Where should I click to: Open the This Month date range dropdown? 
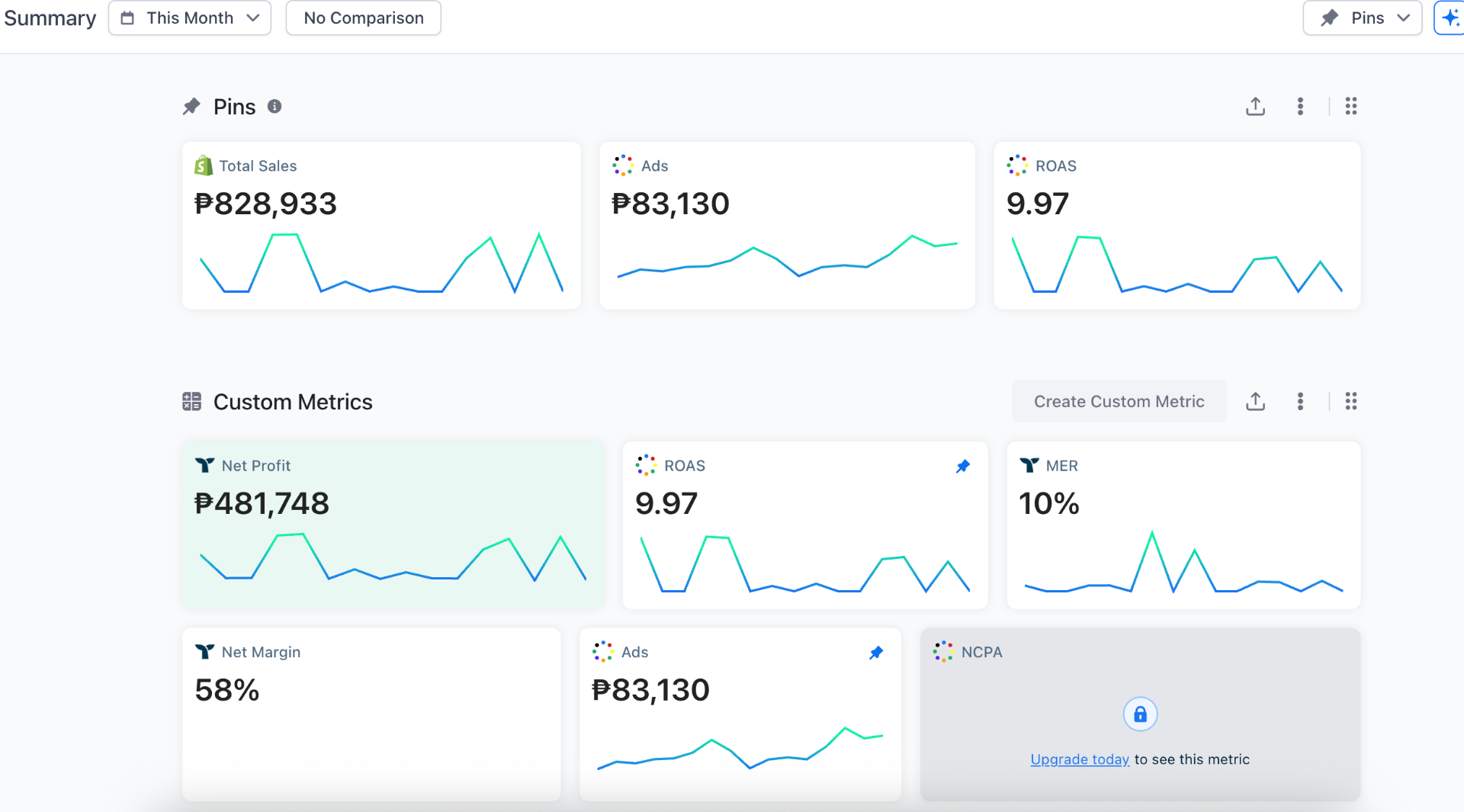(189, 18)
